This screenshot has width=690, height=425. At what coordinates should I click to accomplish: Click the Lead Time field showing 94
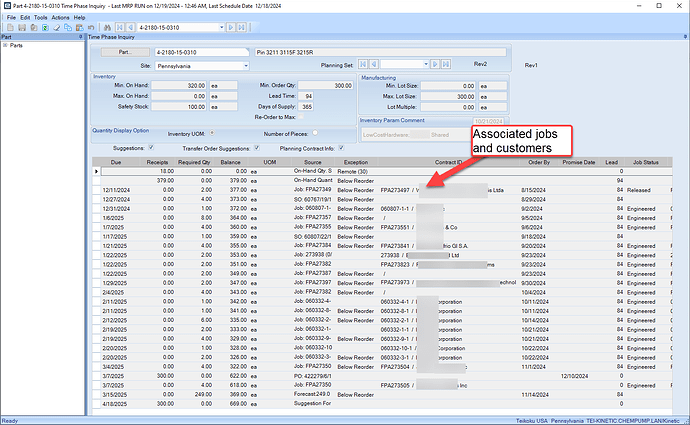[305, 96]
